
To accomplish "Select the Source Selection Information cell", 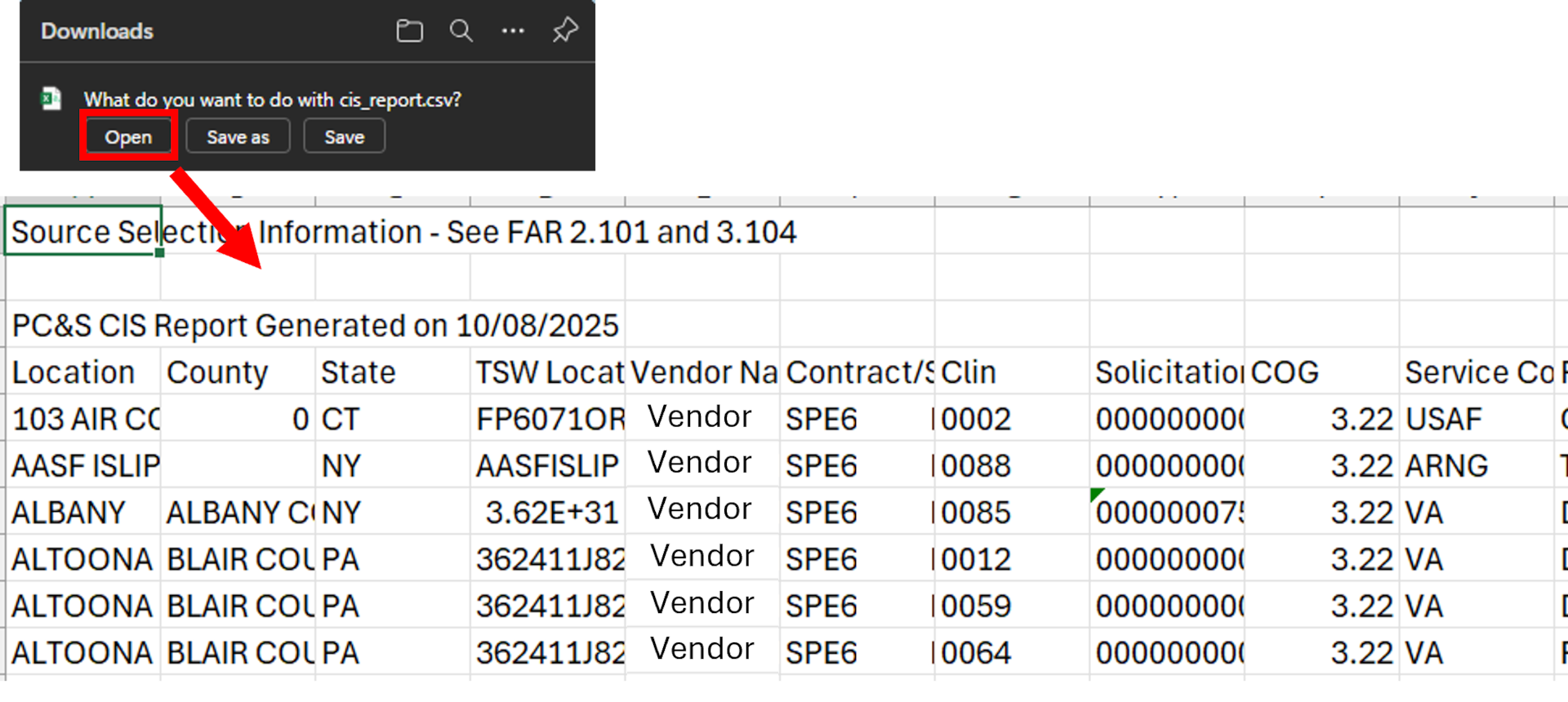I will (82, 231).
